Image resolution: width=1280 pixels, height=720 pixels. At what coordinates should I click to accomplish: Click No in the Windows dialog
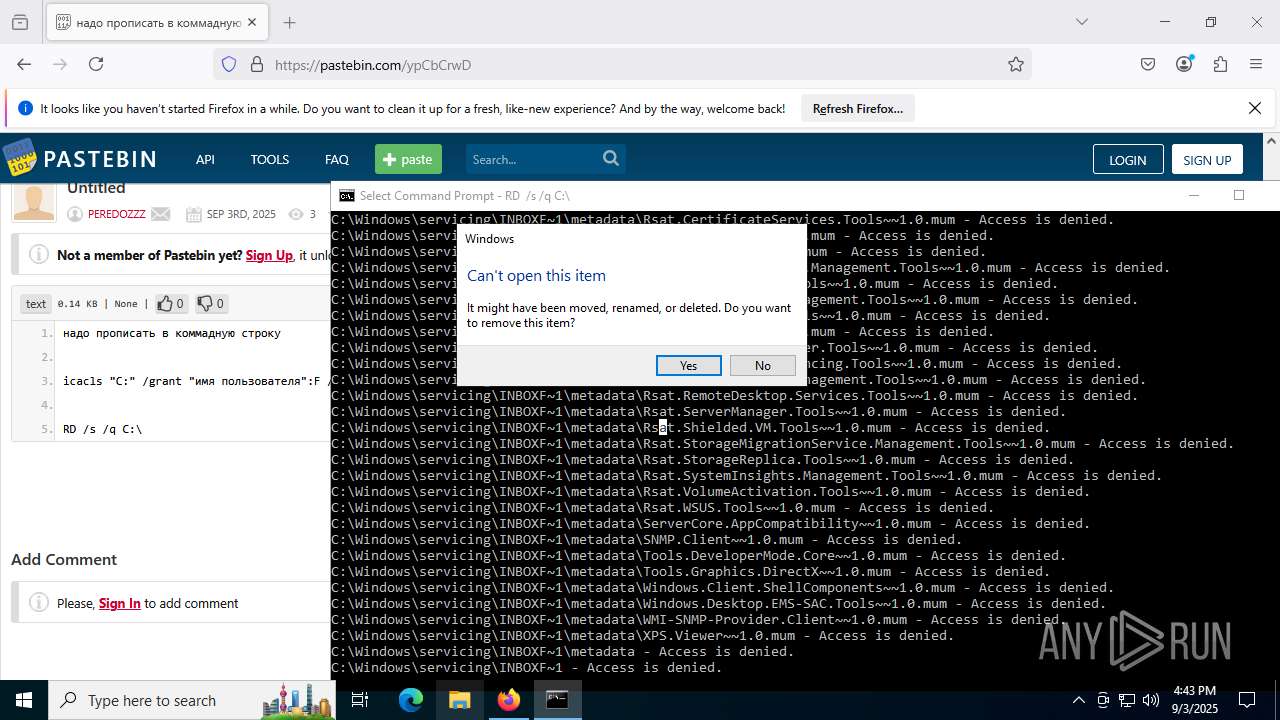763,365
